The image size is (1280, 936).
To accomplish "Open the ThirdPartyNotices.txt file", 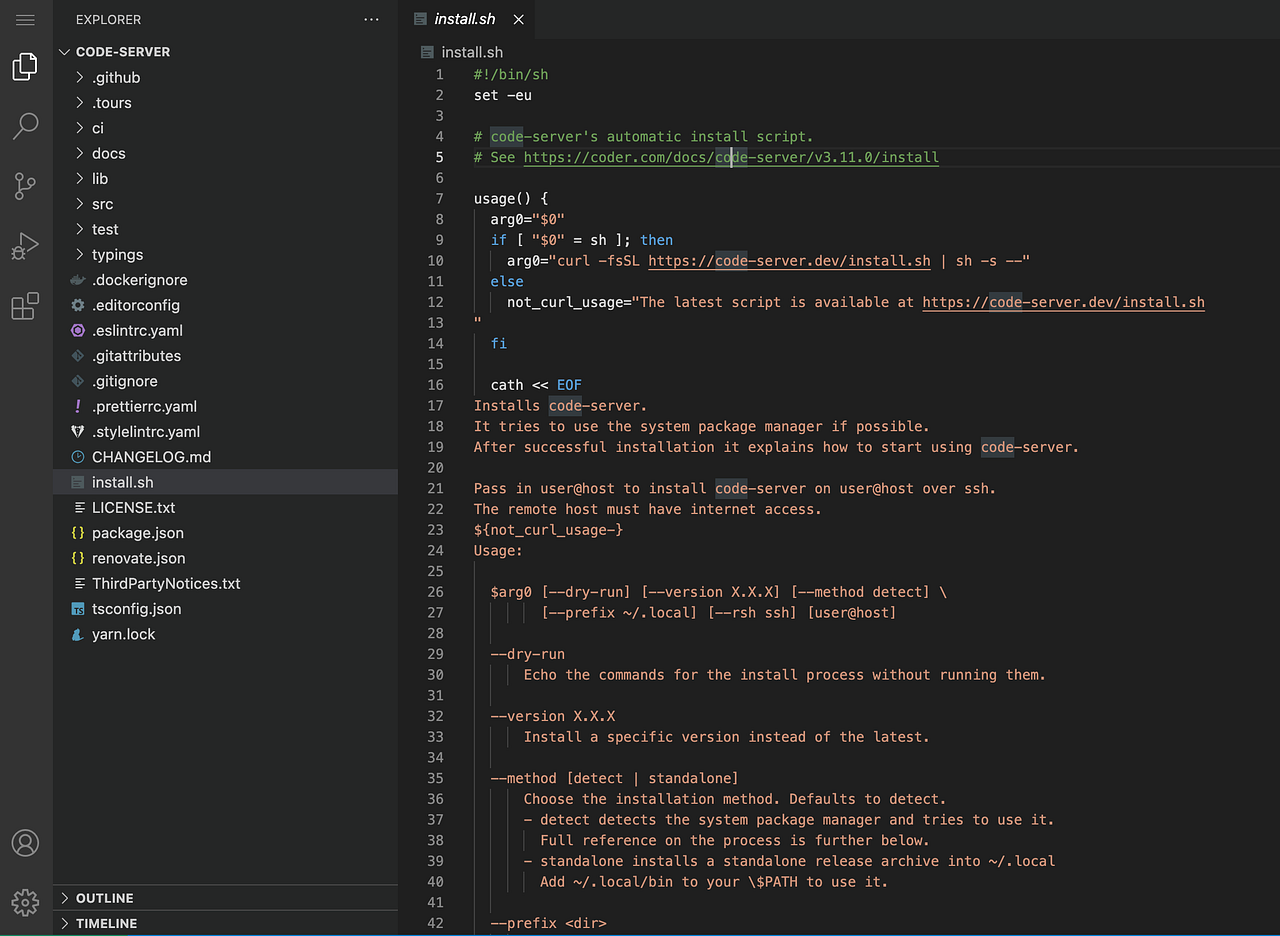I will (226, 584).
